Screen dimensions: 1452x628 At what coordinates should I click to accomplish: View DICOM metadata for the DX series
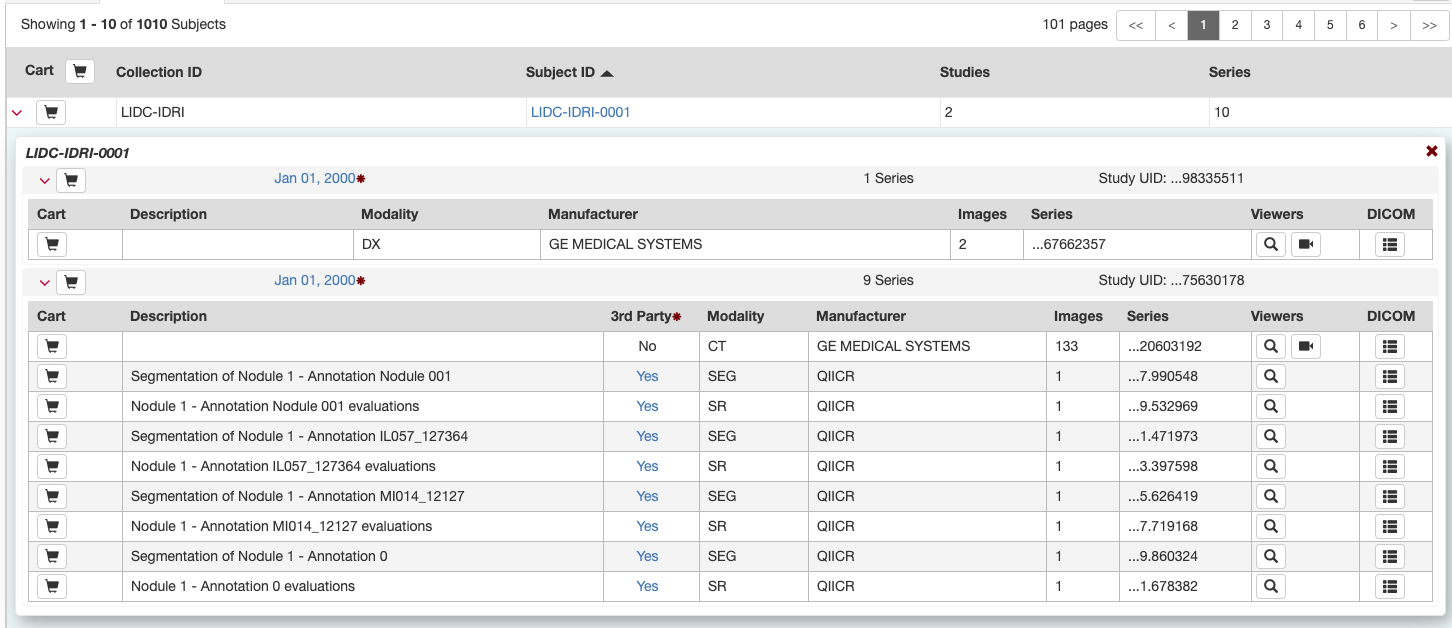coord(1390,243)
